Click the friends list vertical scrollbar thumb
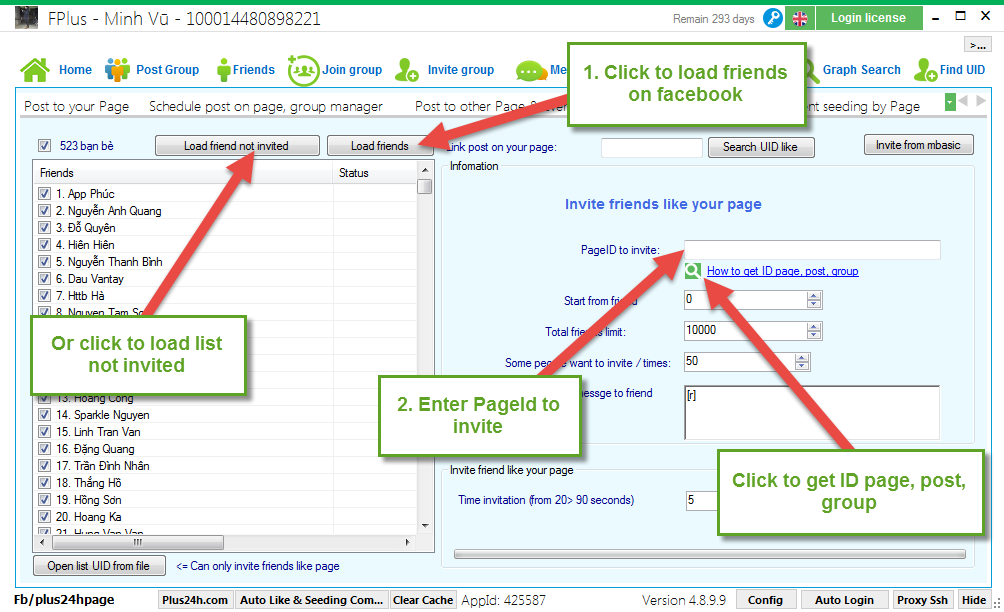 point(425,186)
